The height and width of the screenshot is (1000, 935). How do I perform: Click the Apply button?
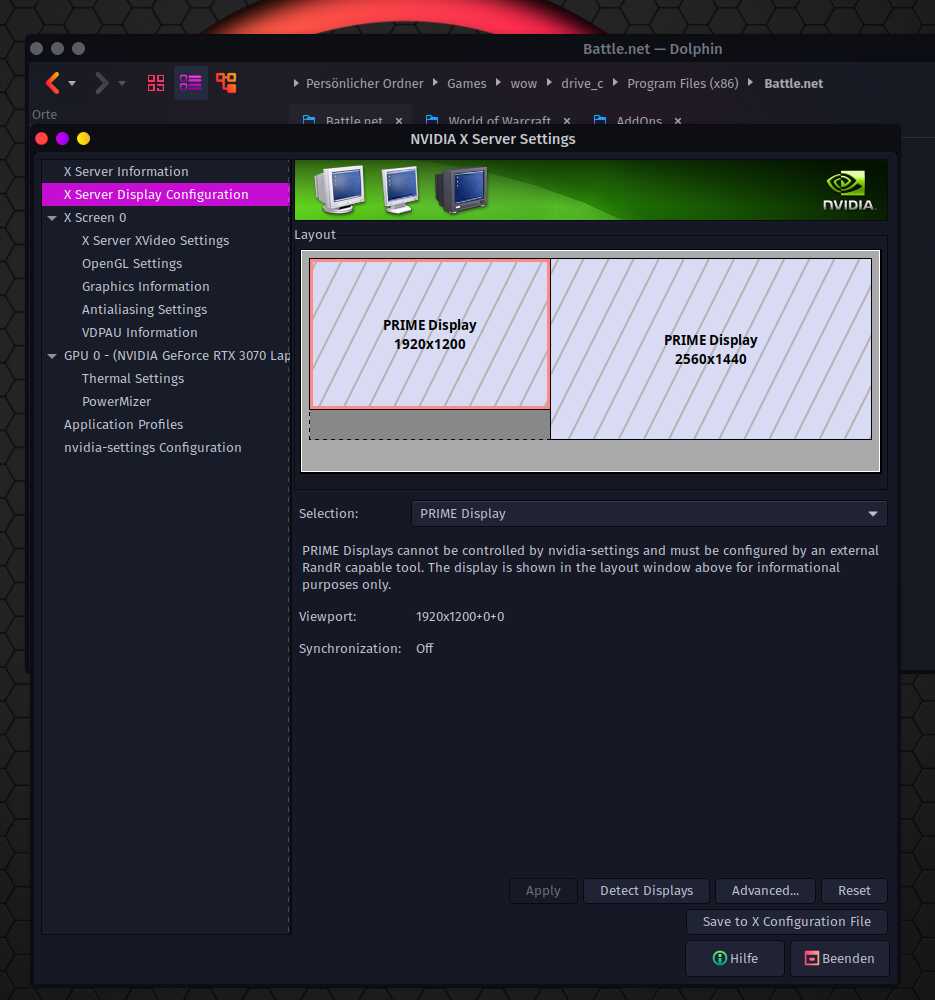click(543, 890)
